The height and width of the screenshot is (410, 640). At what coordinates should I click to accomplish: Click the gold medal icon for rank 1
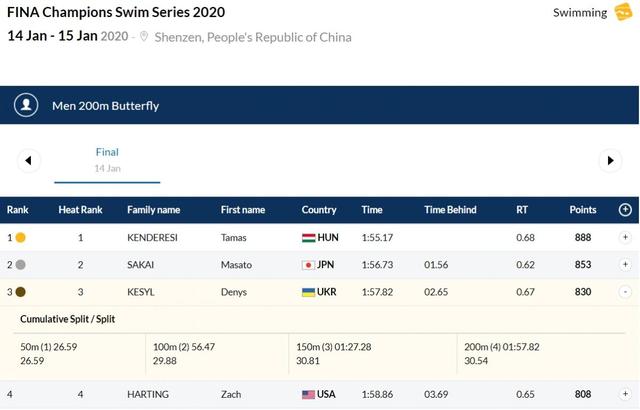20,238
